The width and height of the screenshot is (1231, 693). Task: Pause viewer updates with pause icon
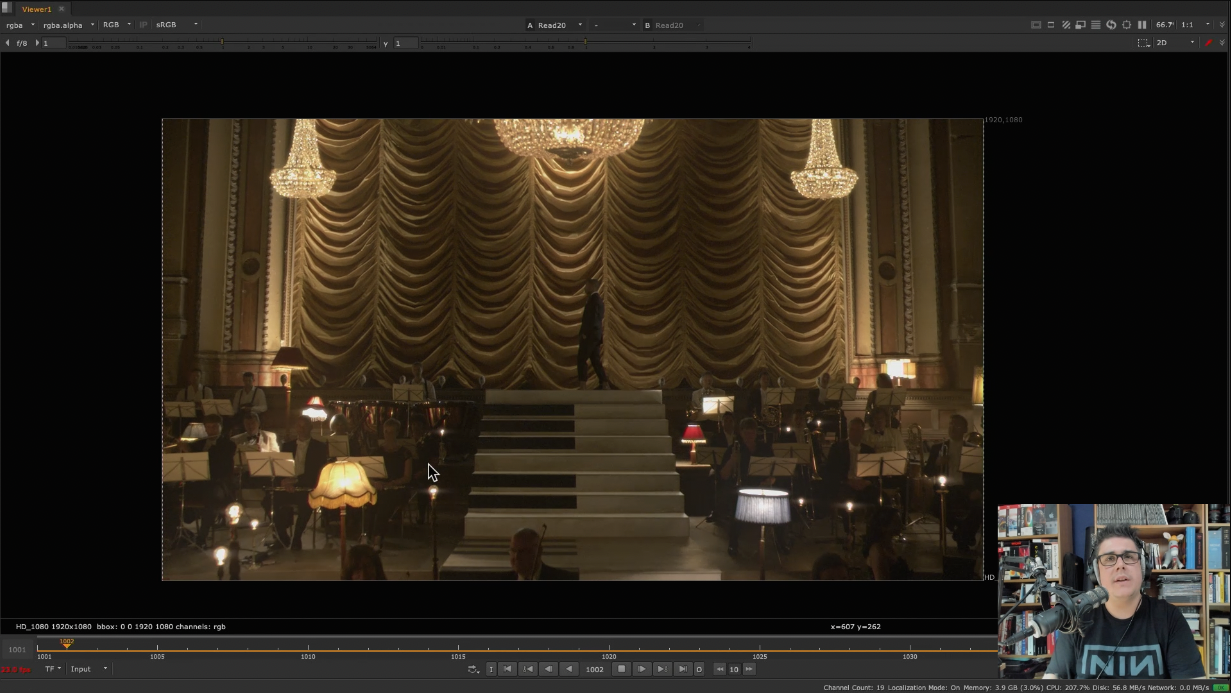[1141, 25]
